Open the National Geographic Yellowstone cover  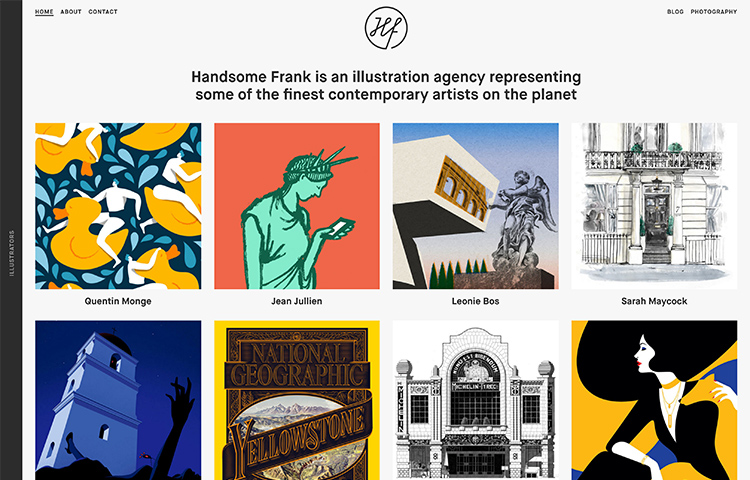(x=297, y=400)
